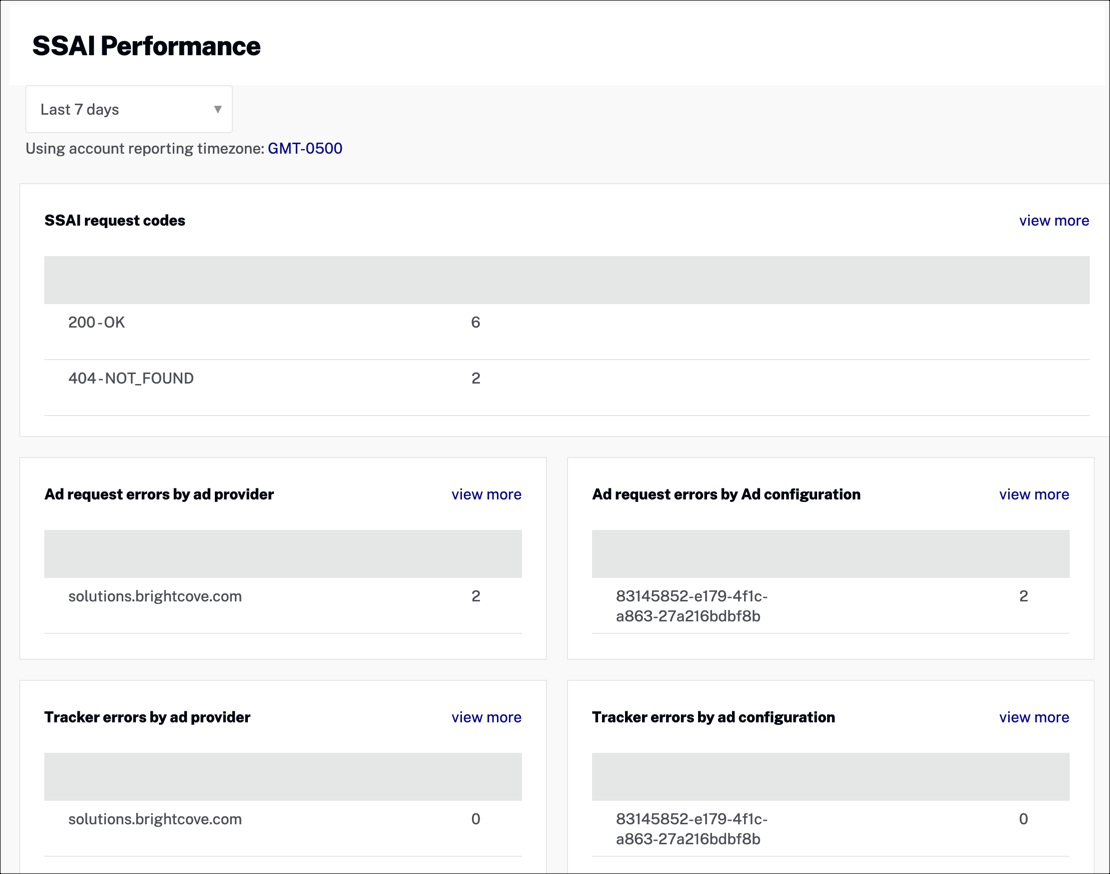
Task: Open view more for Ad request errors by ad provider
Action: (486, 494)
